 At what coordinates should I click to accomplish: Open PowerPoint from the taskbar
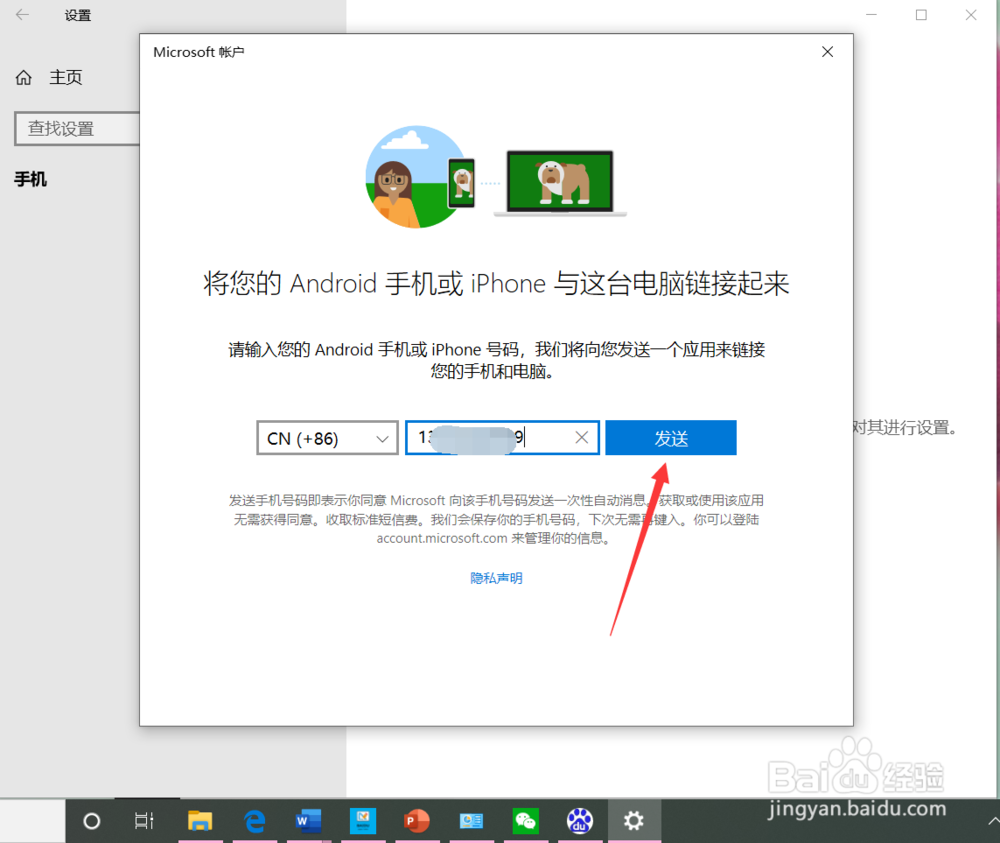[x=417, y=820]
